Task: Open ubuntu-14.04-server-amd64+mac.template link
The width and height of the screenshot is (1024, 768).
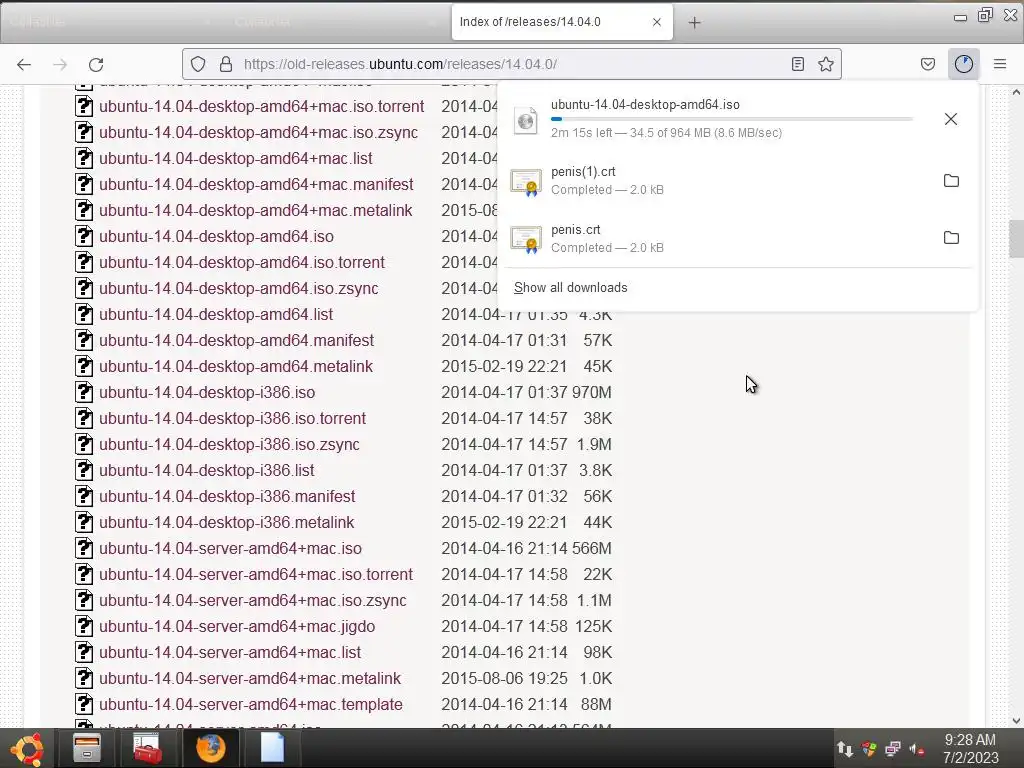Action: point(251,705)
